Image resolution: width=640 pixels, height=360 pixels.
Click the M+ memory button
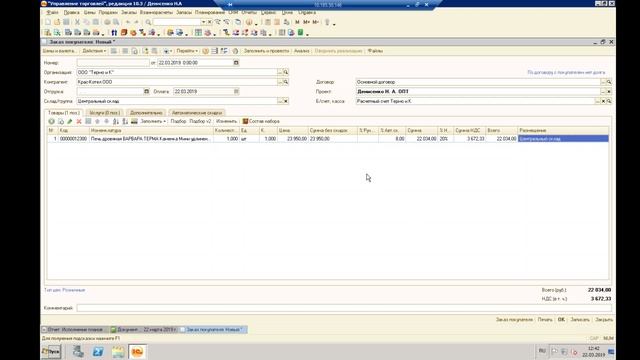click(306, 22)
